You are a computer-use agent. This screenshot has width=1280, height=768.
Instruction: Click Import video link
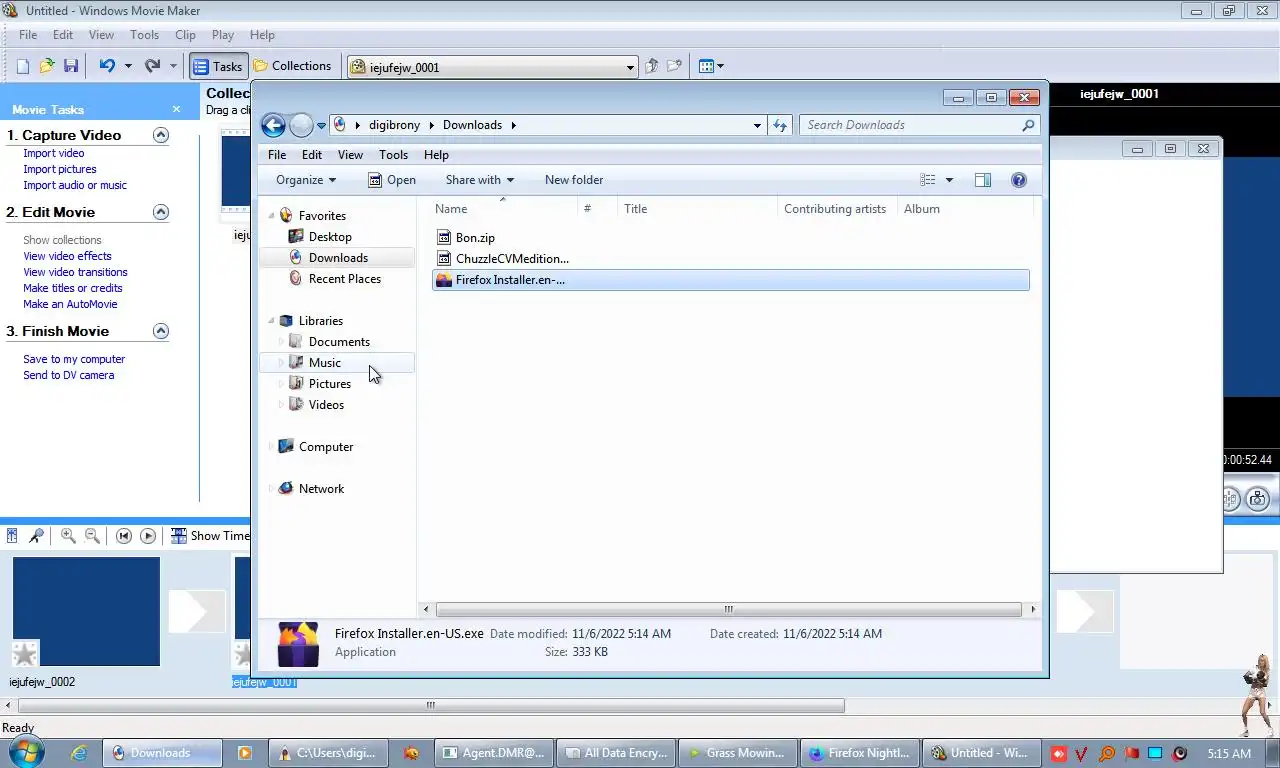coord(54,153)
